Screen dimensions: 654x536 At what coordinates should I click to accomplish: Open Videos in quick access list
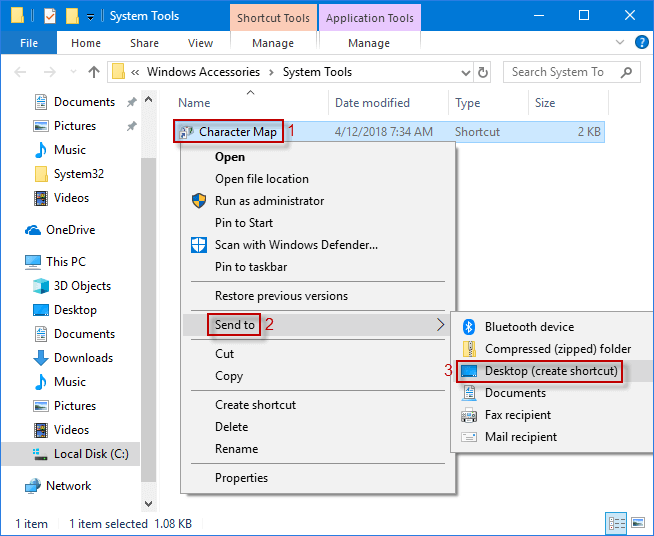click(71, 198)
